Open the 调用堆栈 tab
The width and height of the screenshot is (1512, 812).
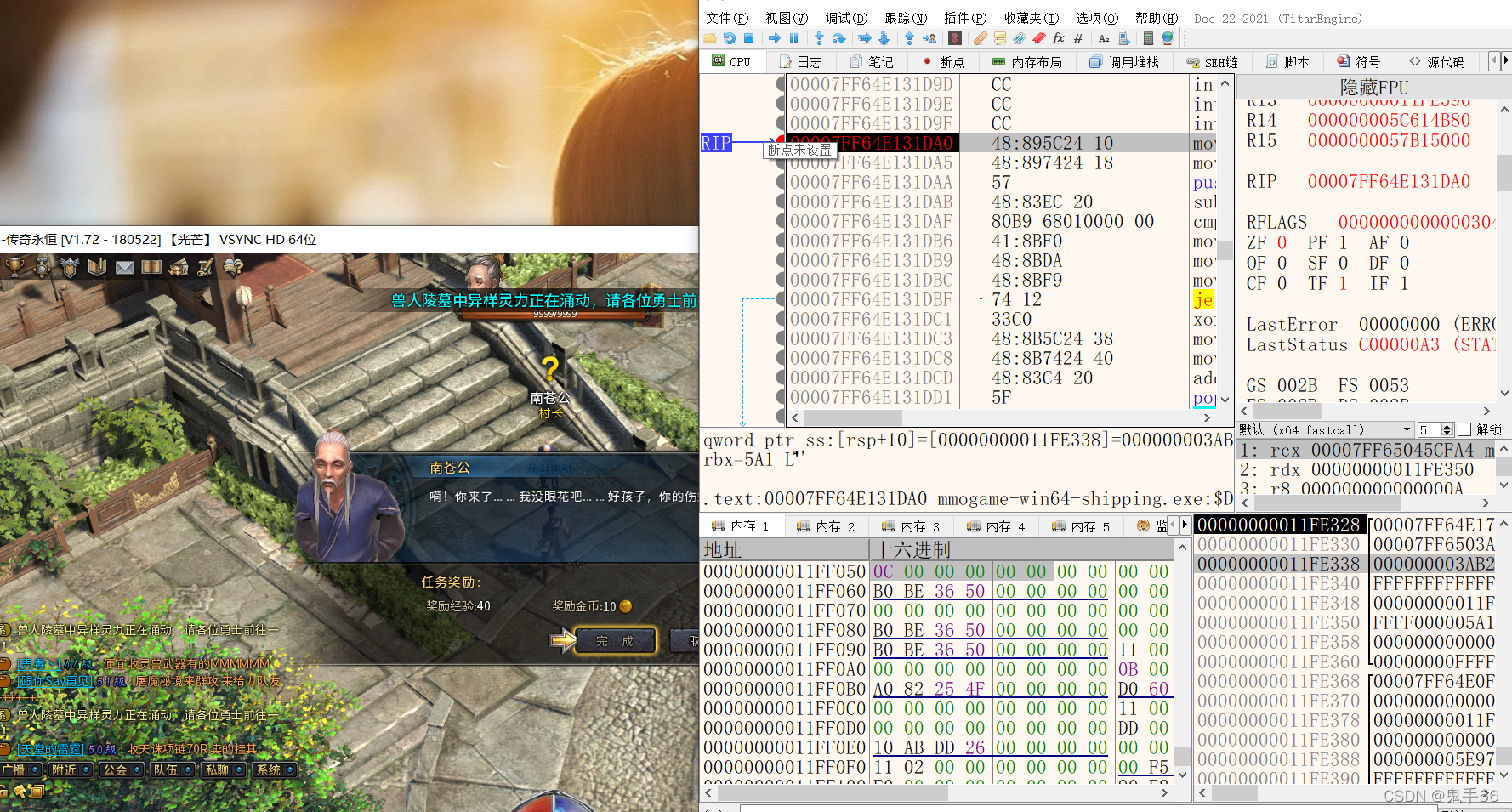coord(1123,62)
